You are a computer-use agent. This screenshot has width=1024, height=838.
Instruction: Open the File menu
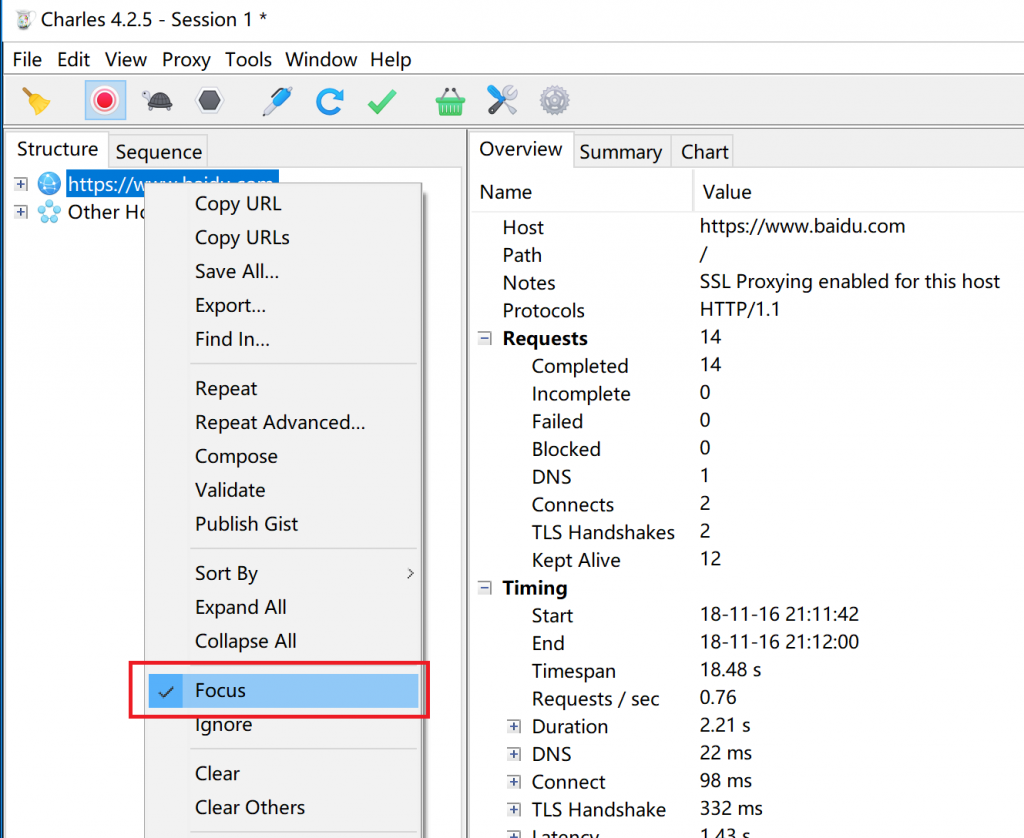[27, 59]
